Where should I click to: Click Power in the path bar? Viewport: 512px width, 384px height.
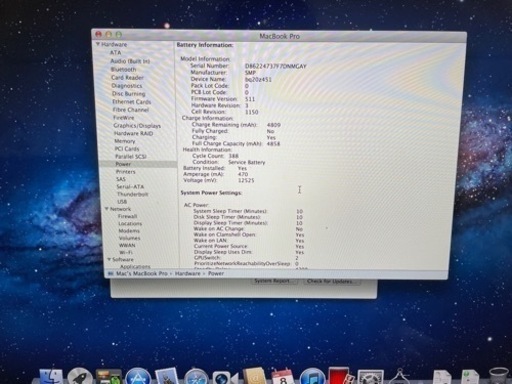216,273
